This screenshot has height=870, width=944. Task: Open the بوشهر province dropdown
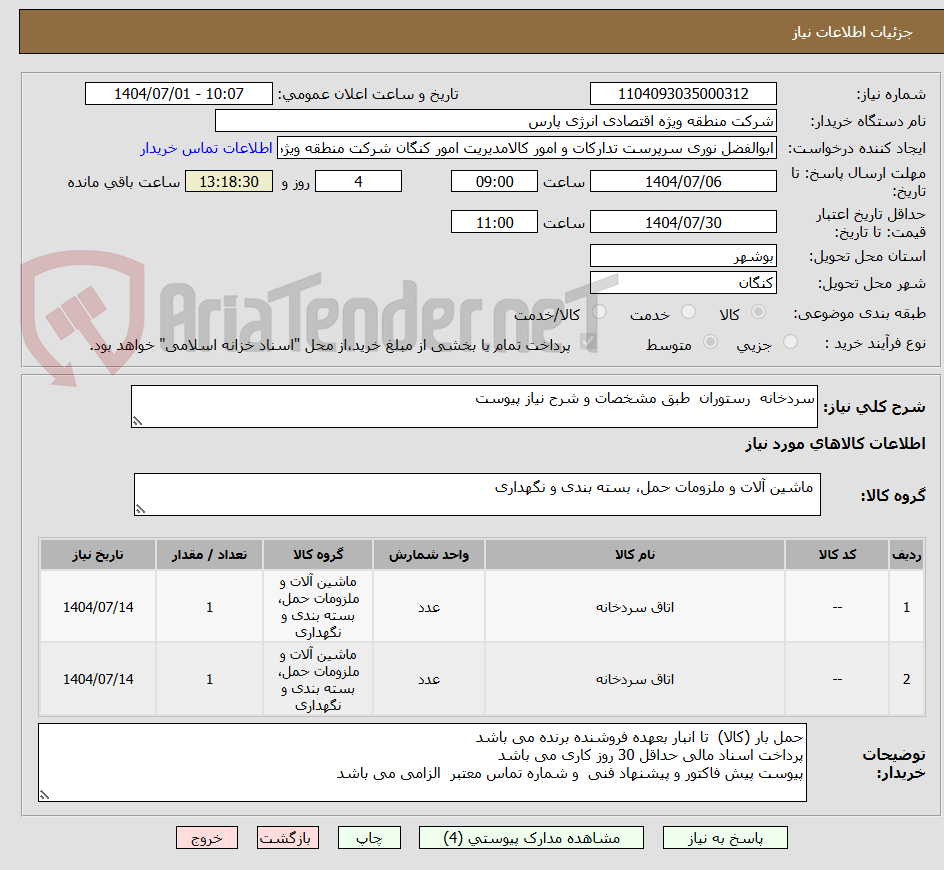tap(683, 255)
